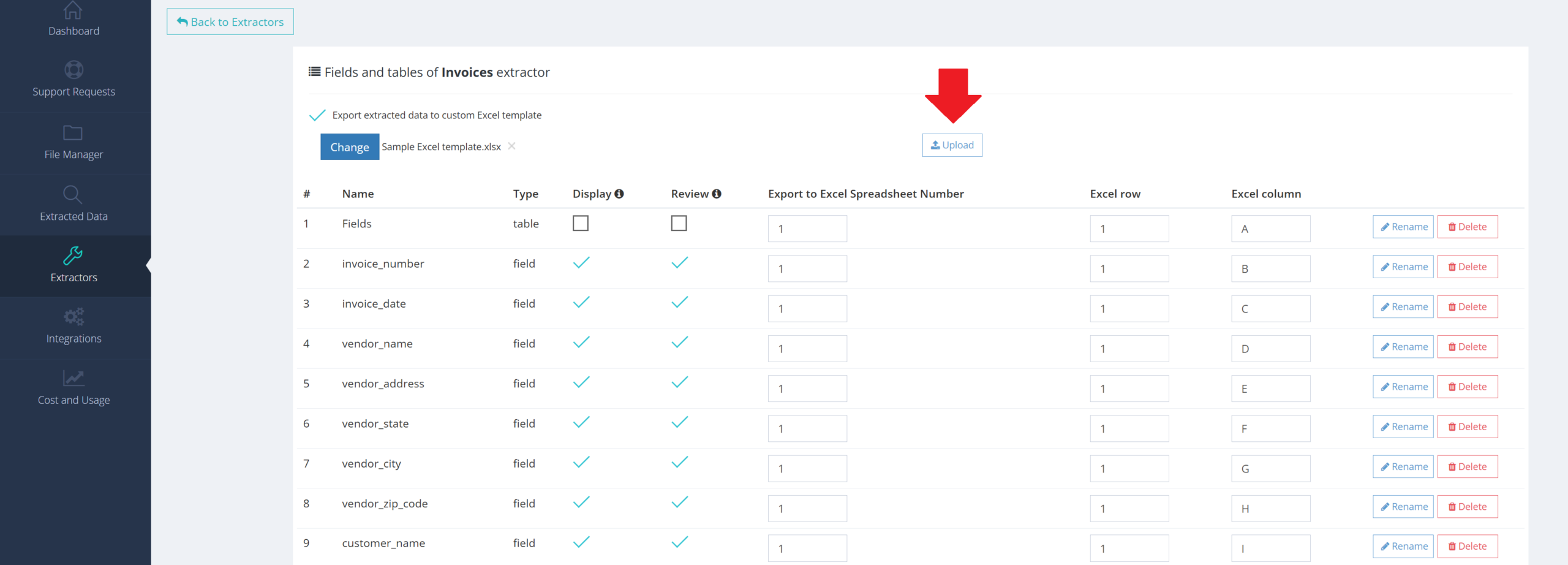This screenshot has width=1568, height=565.
Task: Open Dashboard from the home icon
Action: (x=73, y=10)
